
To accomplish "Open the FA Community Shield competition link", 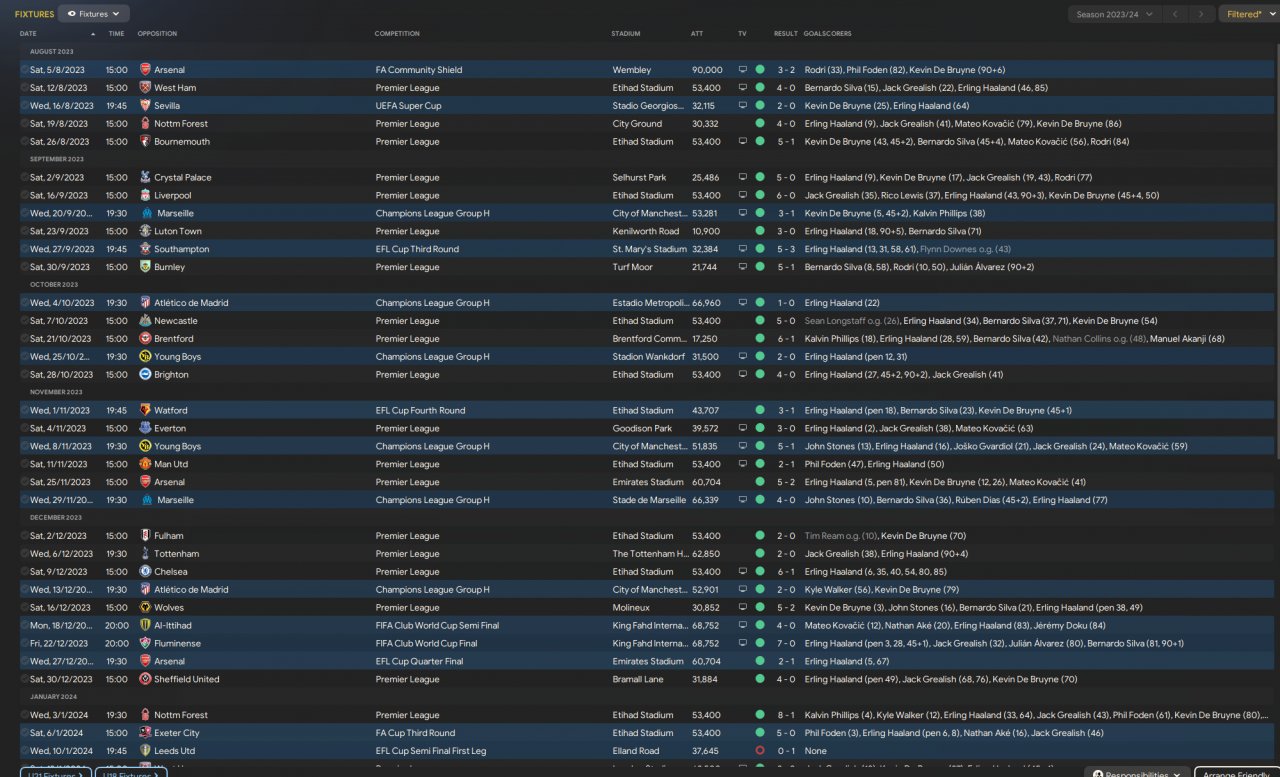I will pyautogui.click(x=419, y=70).
